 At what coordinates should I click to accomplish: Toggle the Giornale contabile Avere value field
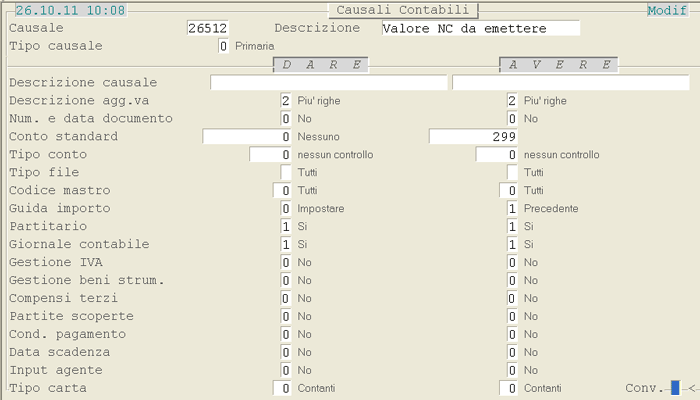point(512,245)
